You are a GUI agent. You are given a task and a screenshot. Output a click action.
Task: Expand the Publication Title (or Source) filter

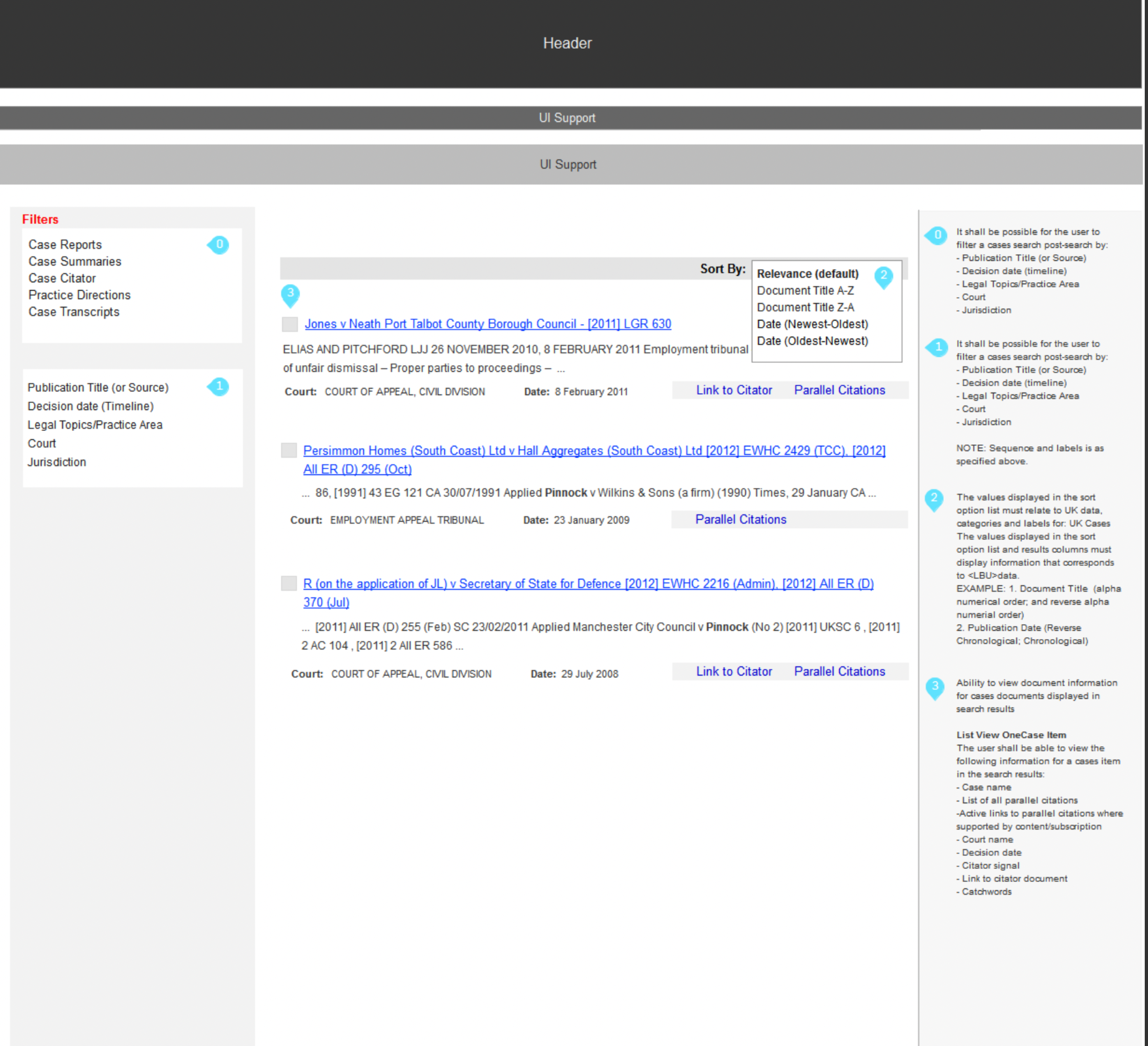tap(98, 387)
